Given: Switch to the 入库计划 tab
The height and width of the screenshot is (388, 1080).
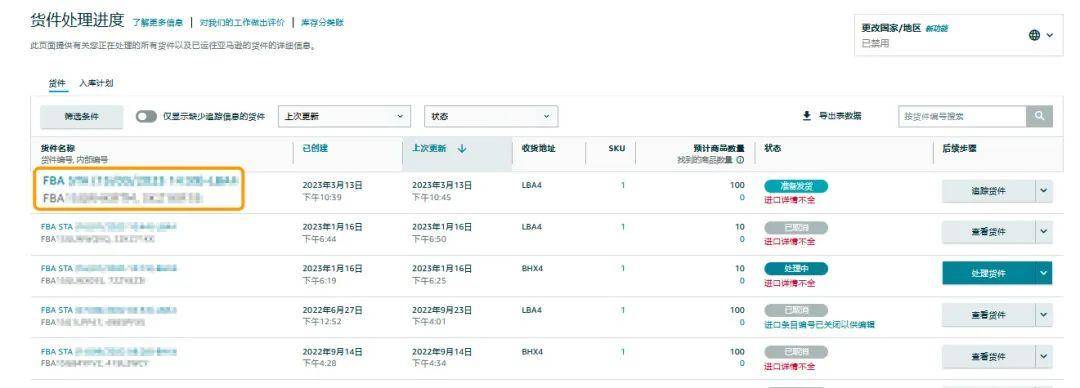Looking at the screenshot, I should click(96, 83).
